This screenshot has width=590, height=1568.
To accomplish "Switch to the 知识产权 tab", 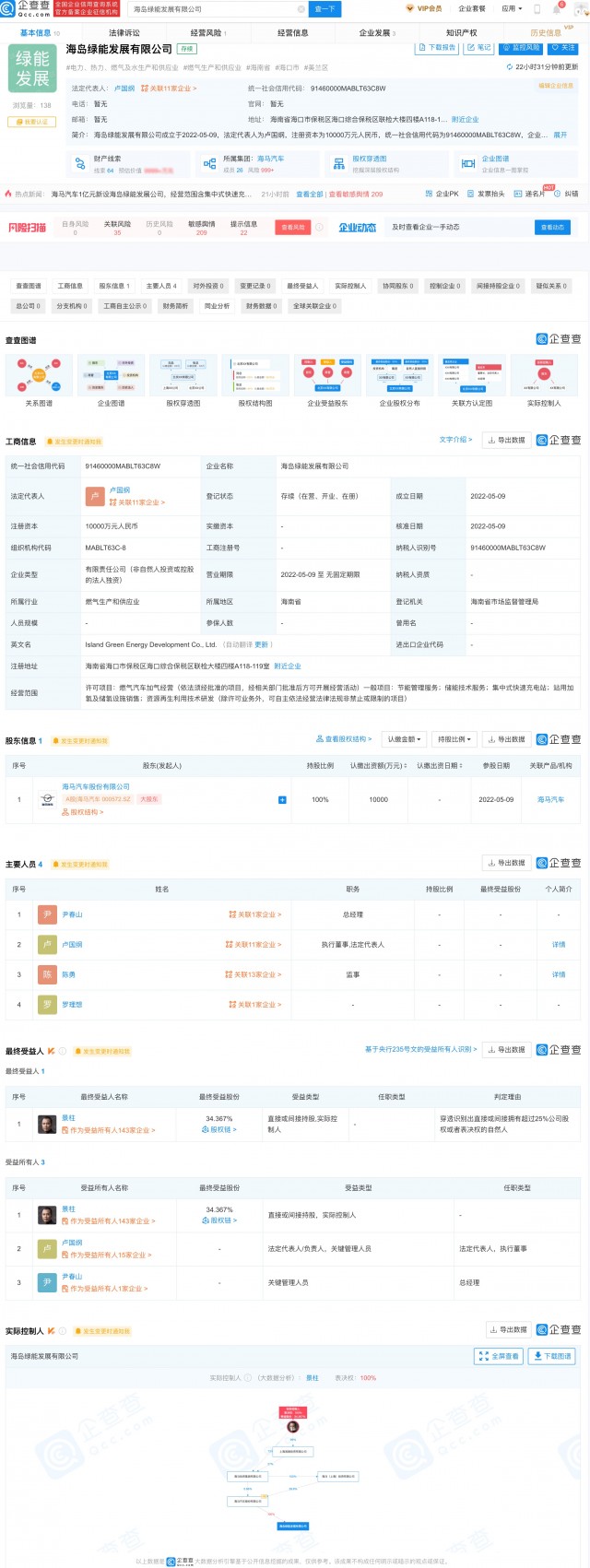I will (461, 32).
